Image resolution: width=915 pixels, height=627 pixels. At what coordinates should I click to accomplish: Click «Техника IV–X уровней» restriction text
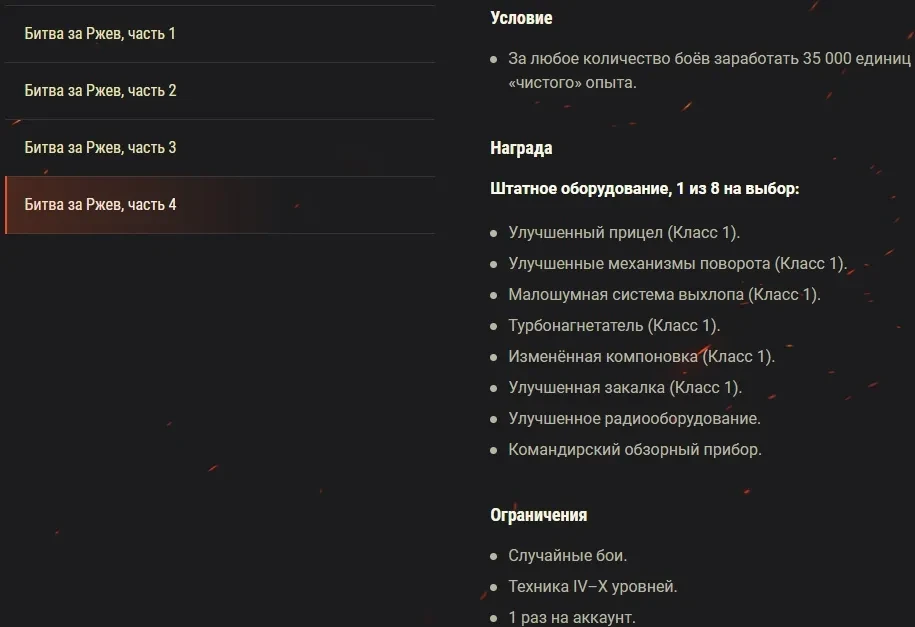(593, 587)
